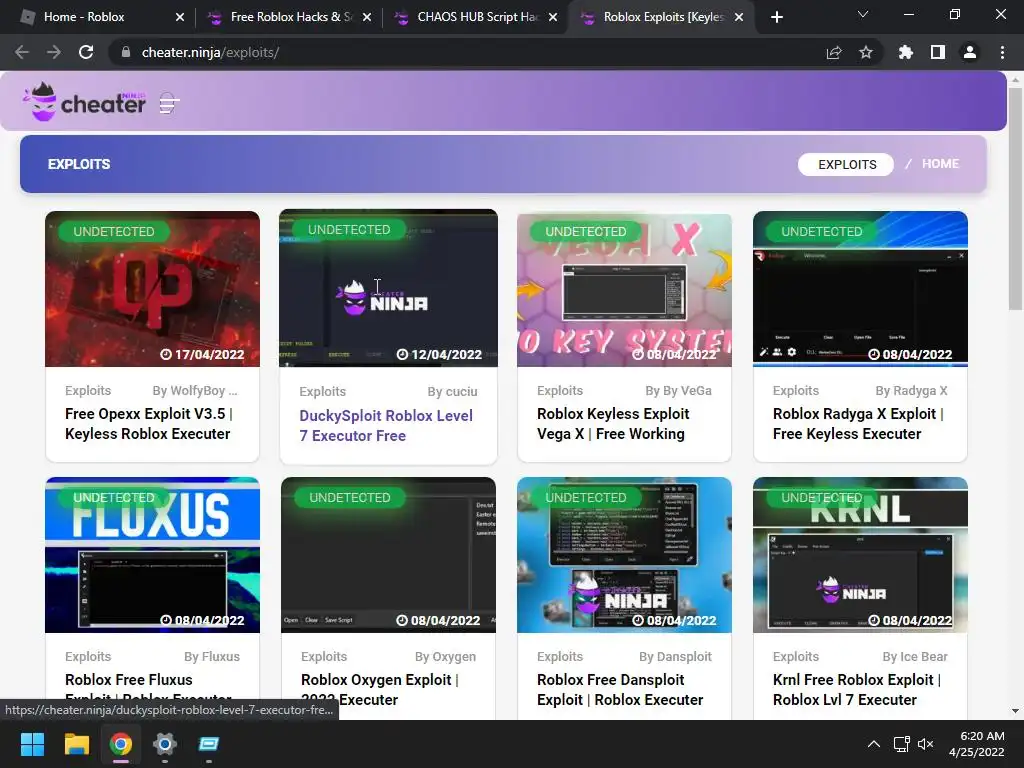Click 'By Ice Bear' author text
Viewport: 1024px width, 768px height.
point(915,656)
